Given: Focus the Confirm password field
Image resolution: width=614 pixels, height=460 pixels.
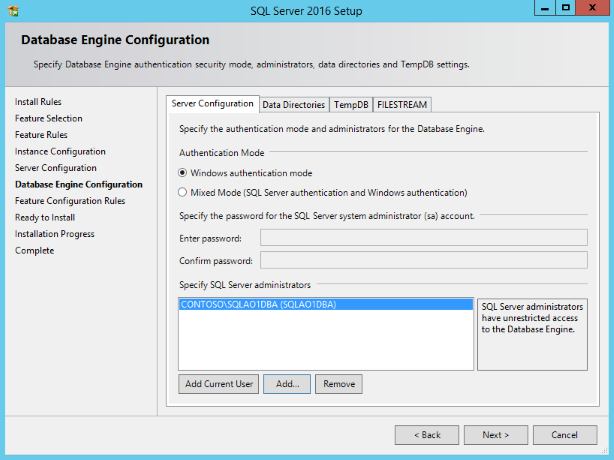Looking at the screenshot, I should click(424, 260).
